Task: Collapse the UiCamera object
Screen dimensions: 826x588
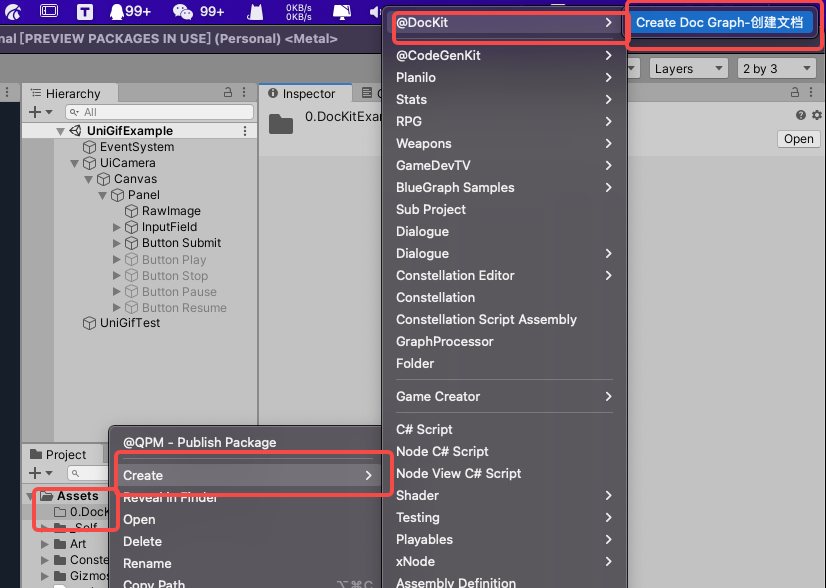Action: [x=74, y=163]
